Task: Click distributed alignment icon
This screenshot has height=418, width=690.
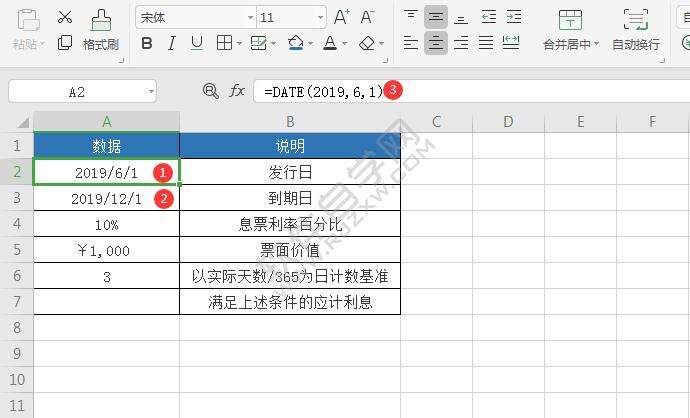Action: tap(511, 43)
